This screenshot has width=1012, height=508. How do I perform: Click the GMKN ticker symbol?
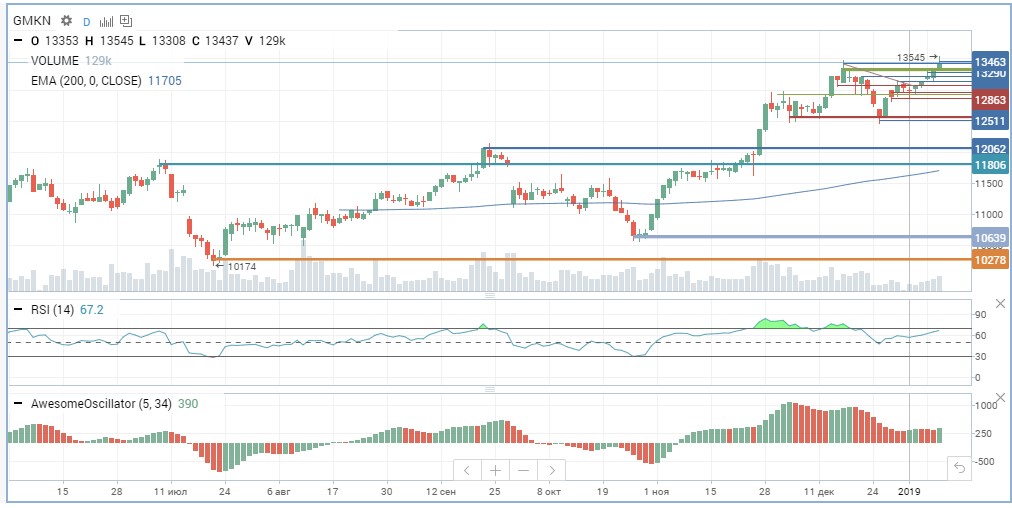point(32,21)
